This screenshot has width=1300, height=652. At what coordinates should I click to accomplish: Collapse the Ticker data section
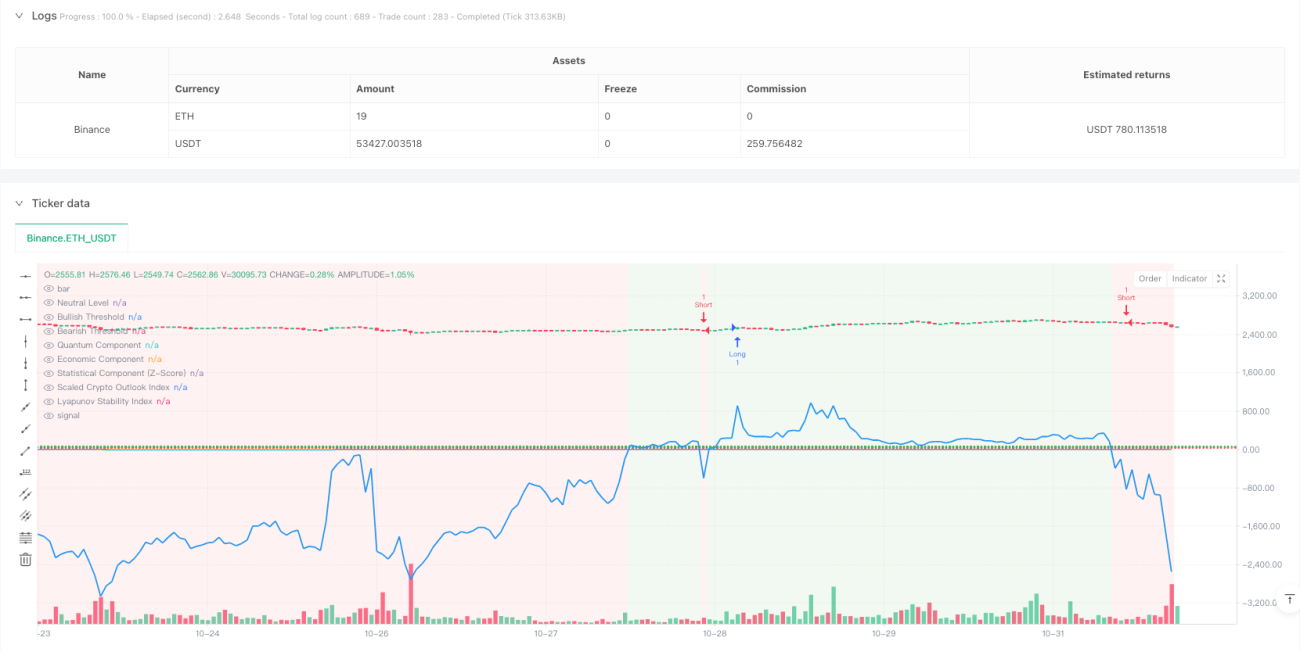[x=19, y=203]
